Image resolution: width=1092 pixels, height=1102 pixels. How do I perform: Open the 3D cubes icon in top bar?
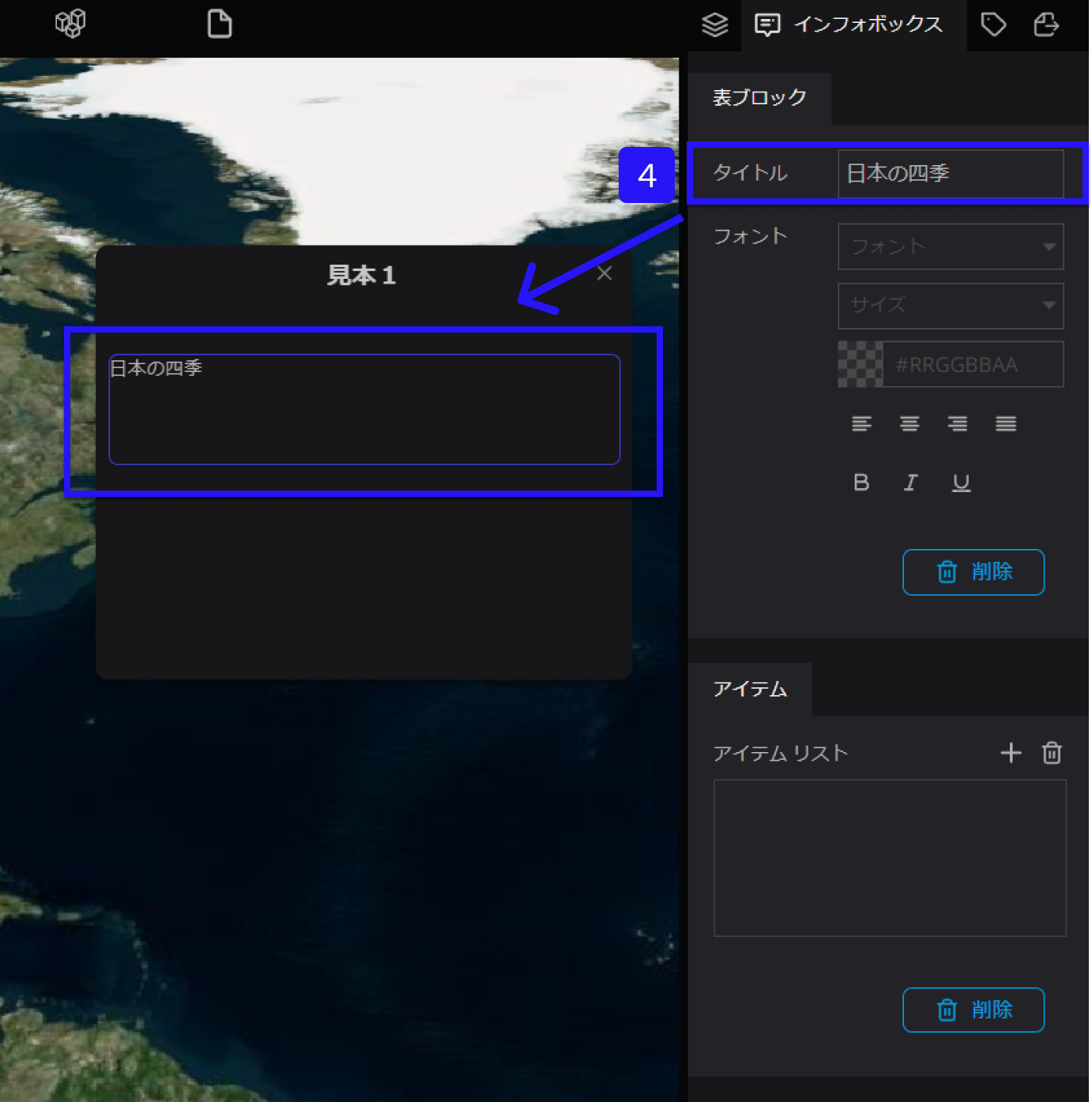(x=70, y=24)
